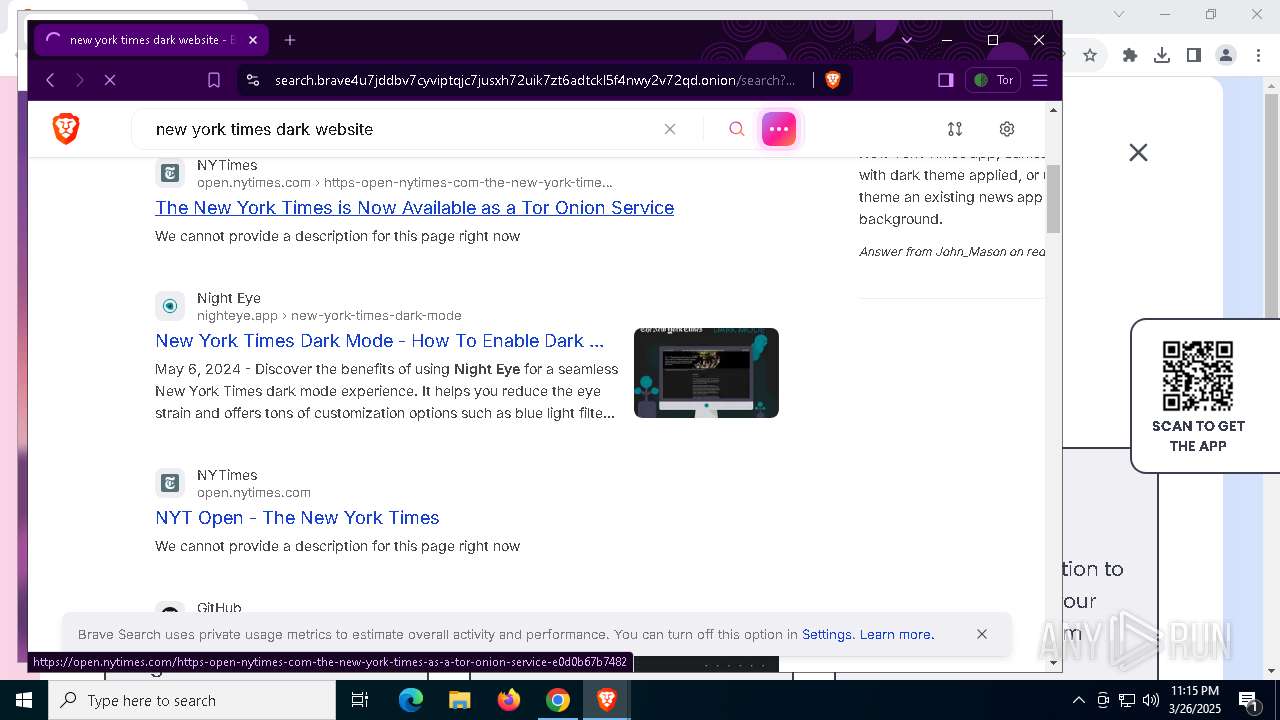
Task: Bookmark page with address bar bookmark icon
Action: point(214,80)
